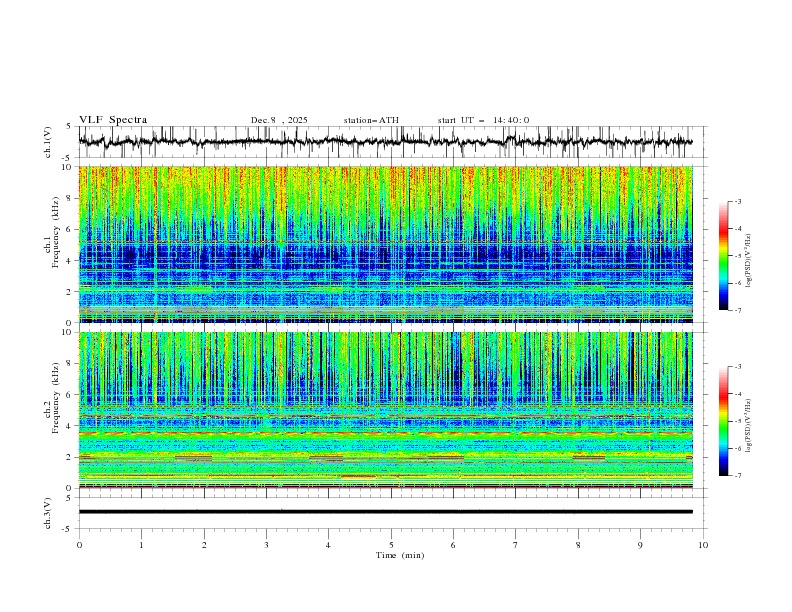
Task: Click the date 'Dec. 8, 2025' text
Action: coord(279,120)
